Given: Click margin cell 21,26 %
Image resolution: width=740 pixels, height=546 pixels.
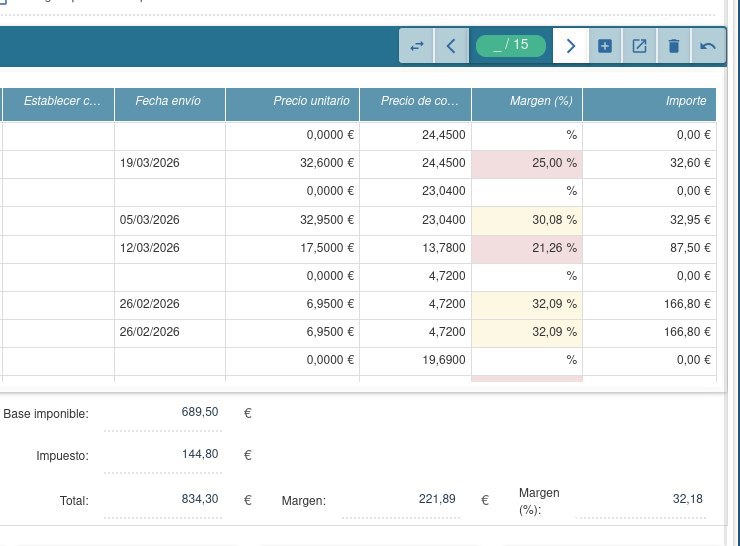Looking at the screenshot, I should (x=527, y=248).
